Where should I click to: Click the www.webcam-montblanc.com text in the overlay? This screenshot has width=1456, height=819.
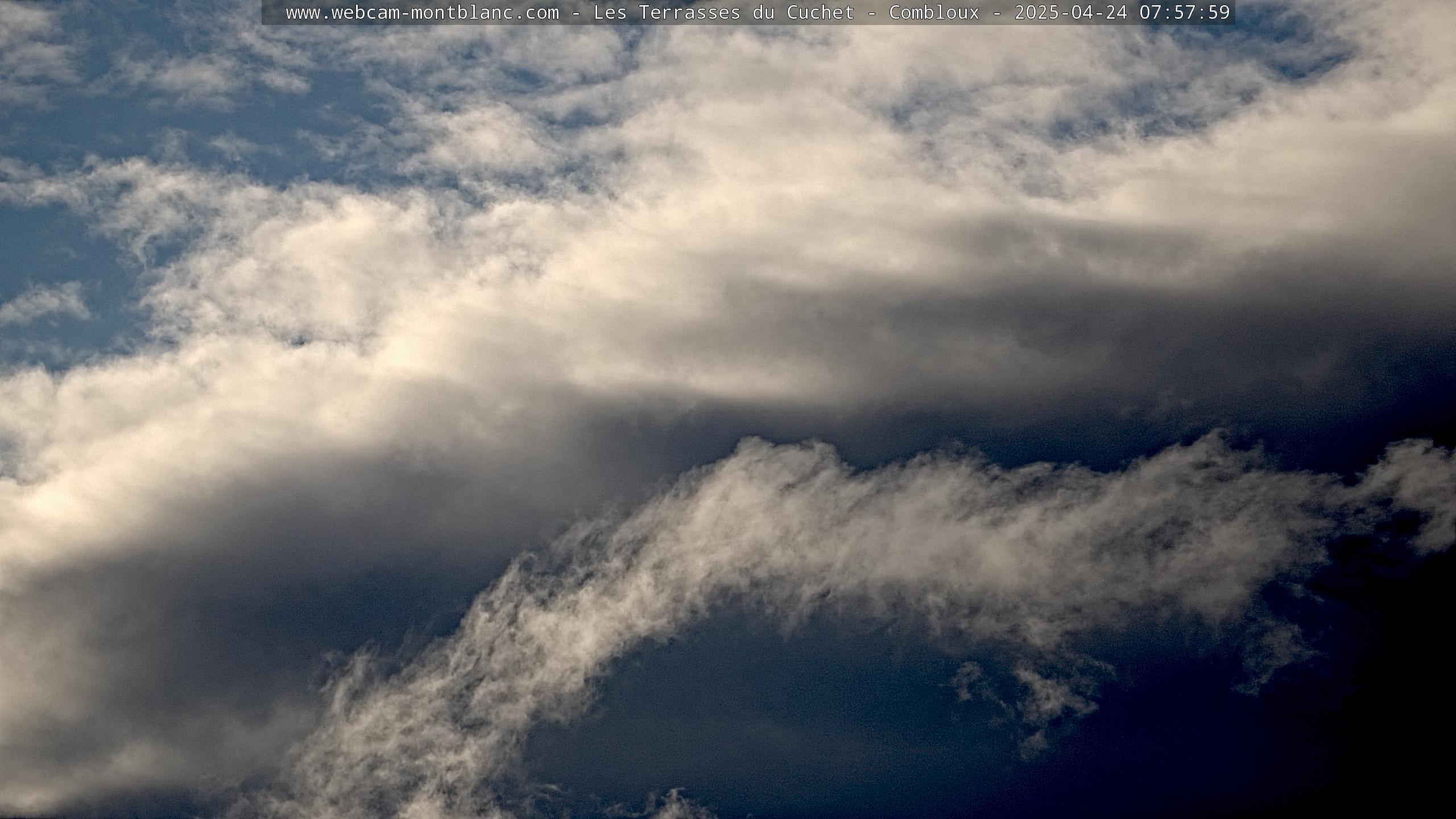422,13
